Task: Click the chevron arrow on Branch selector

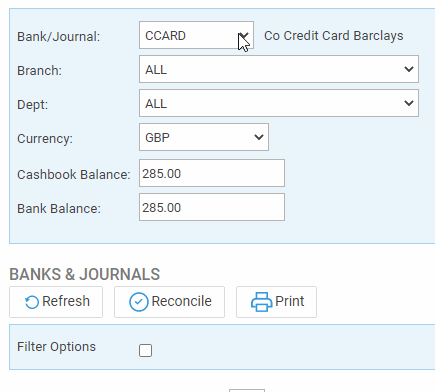Action: [409, 69]
